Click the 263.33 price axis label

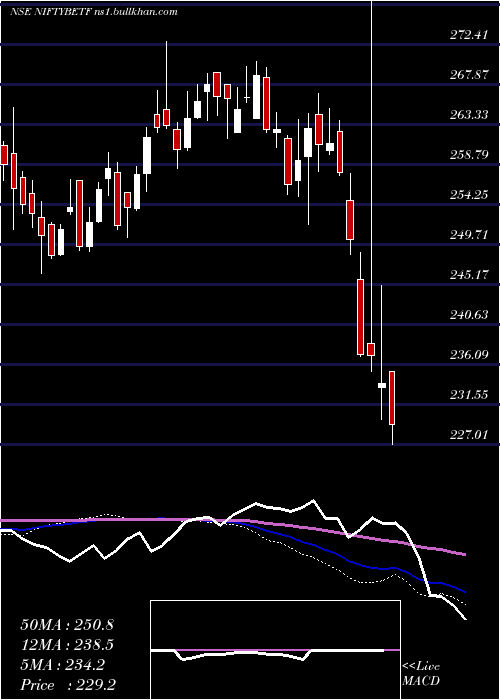[468, 115]
